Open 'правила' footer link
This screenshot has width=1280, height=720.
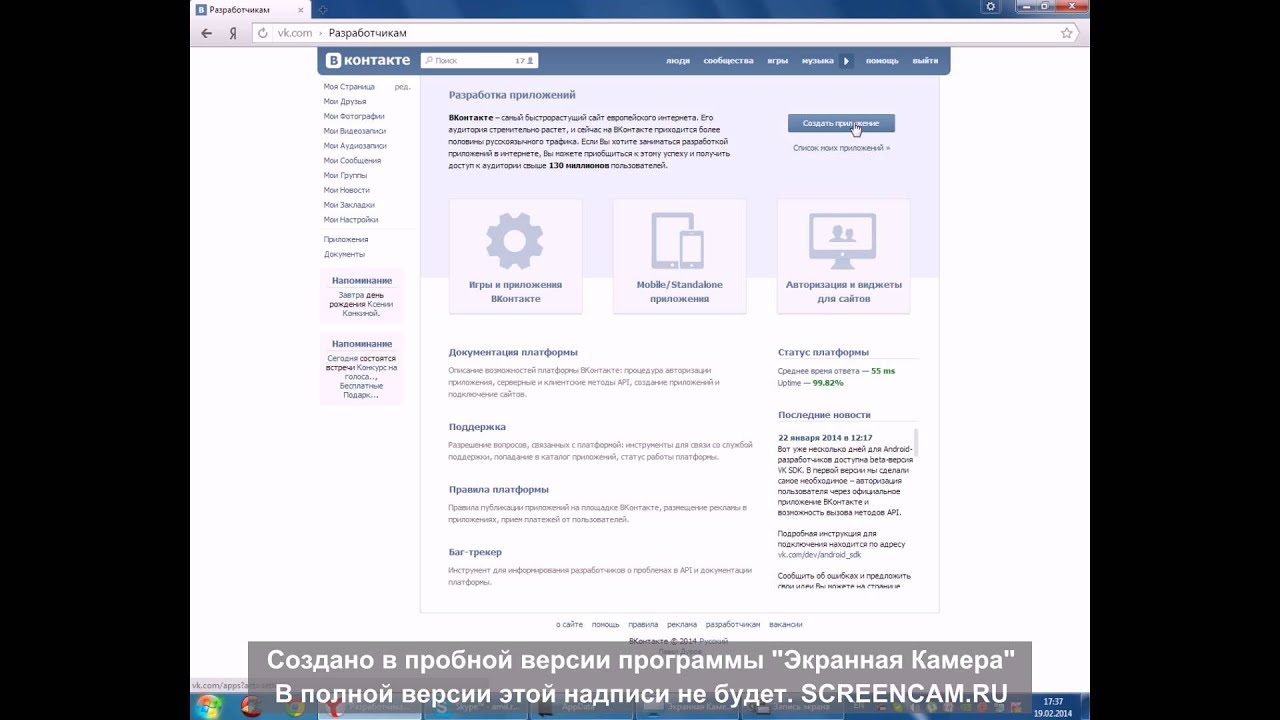click(643, 624)
